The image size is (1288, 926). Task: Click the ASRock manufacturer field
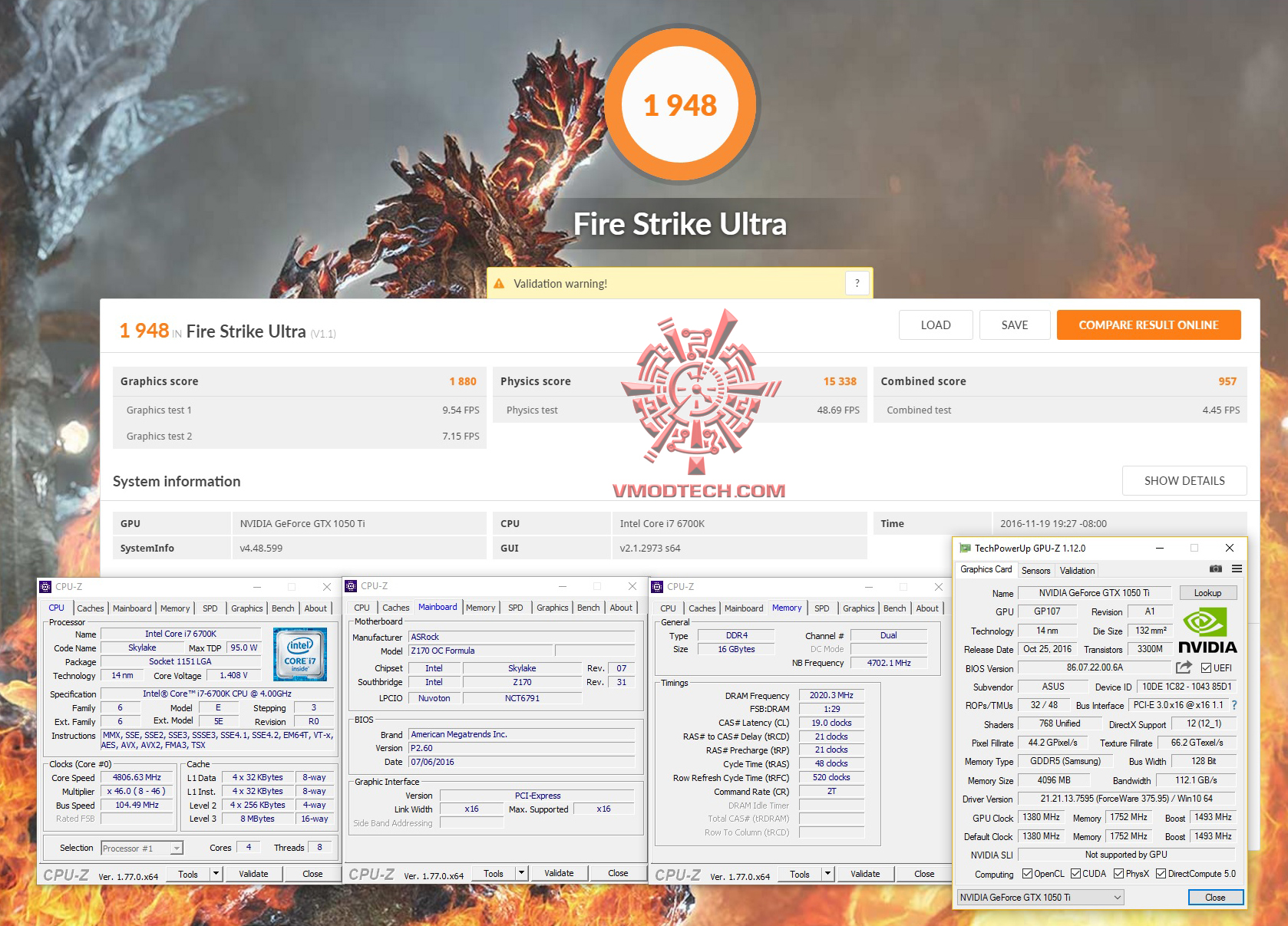click(x=522, y=637)
